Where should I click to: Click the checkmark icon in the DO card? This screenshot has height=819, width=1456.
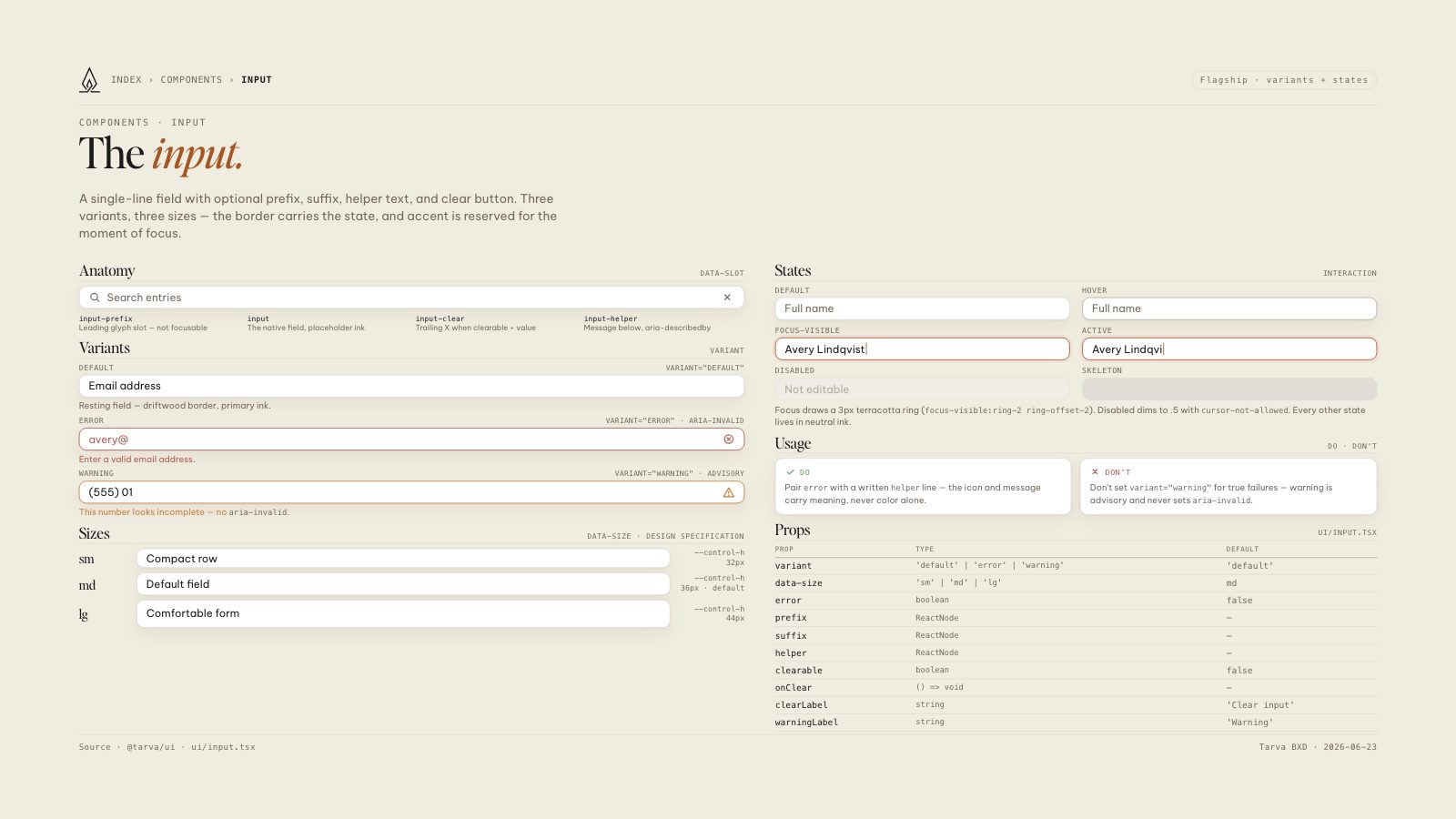[x=790, y=472]
